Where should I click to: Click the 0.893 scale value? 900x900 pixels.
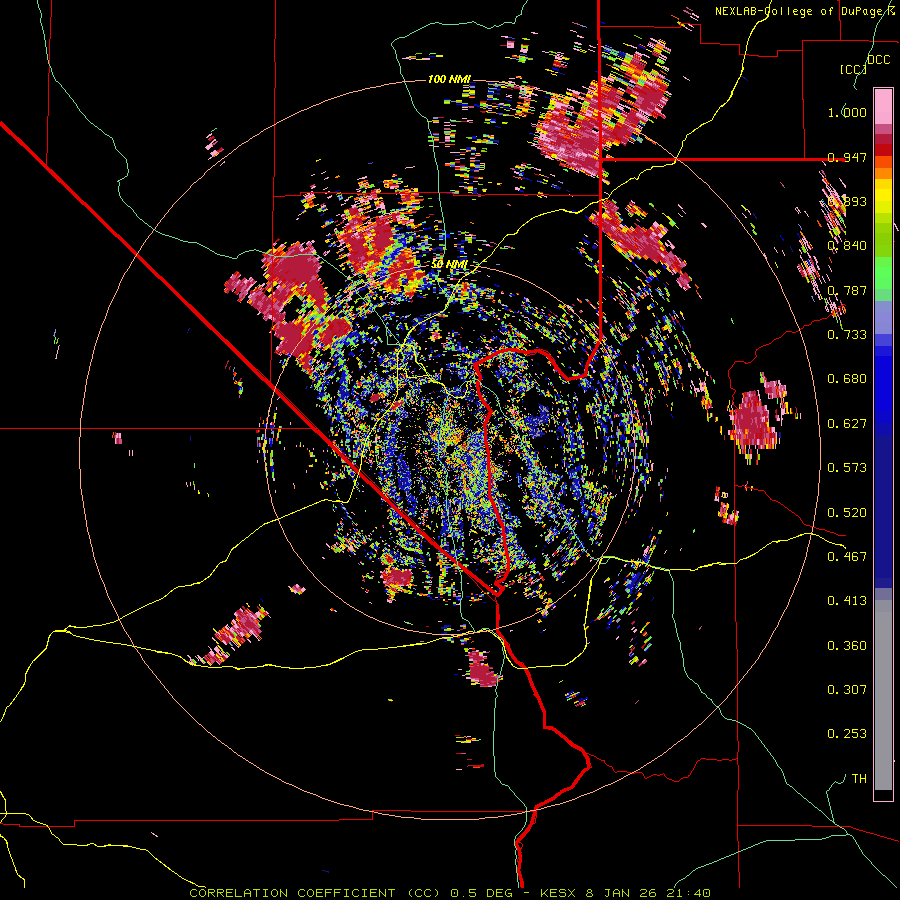pyautogui.click(x=847, y=201)
